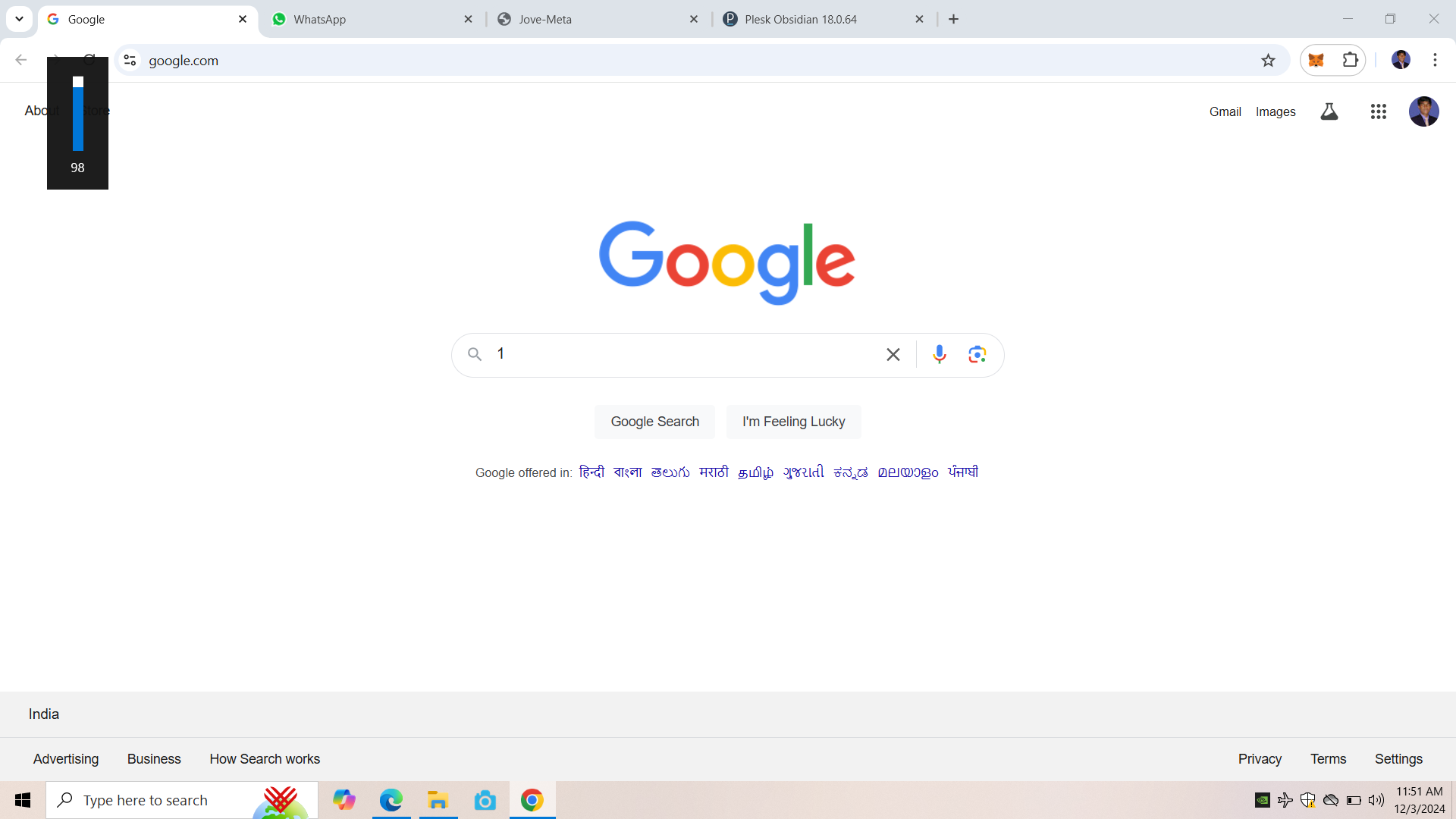Open the Advertising footer link

(66, 759)
